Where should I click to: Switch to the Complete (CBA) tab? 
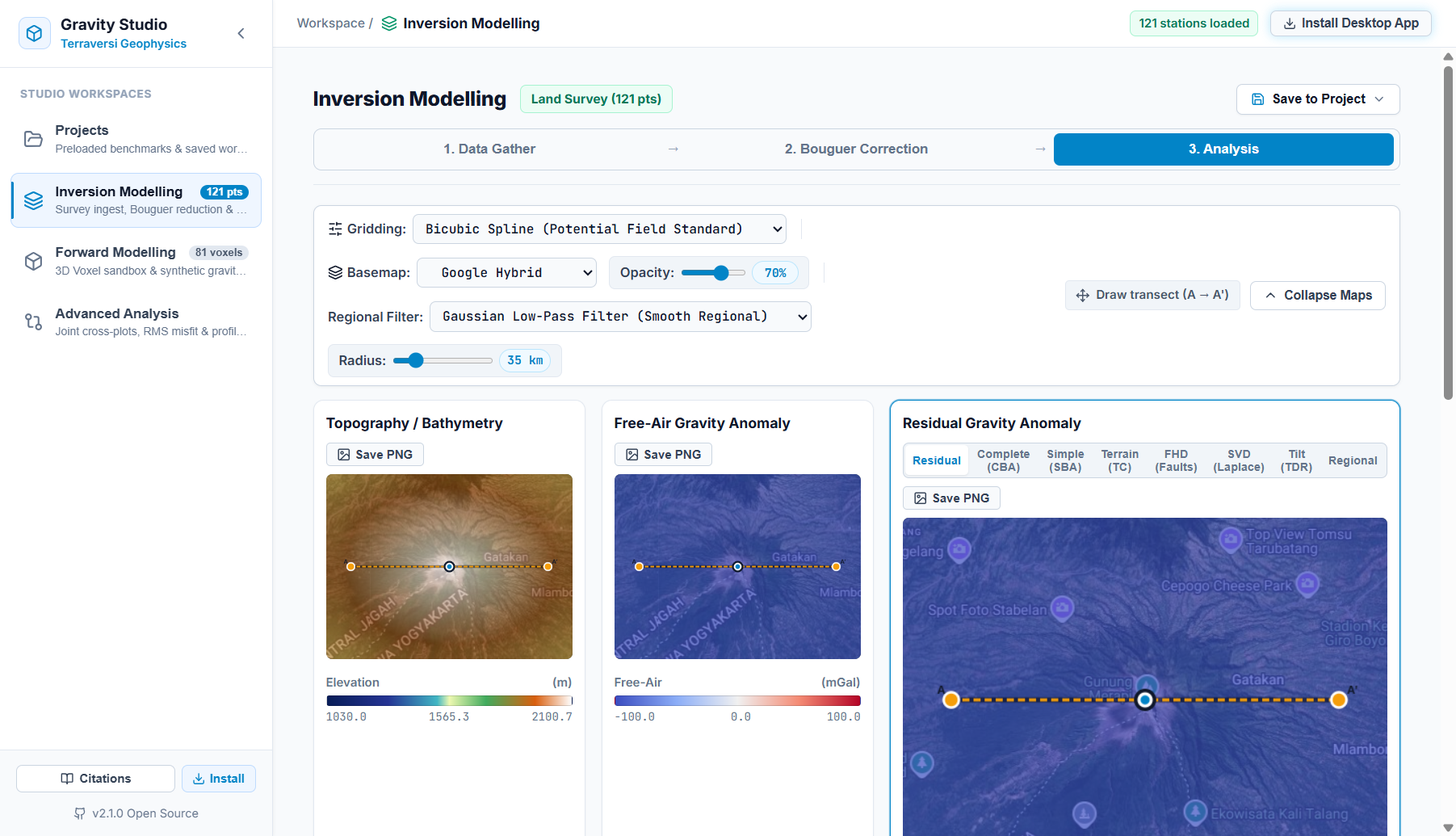click(x=1003, y=460)
